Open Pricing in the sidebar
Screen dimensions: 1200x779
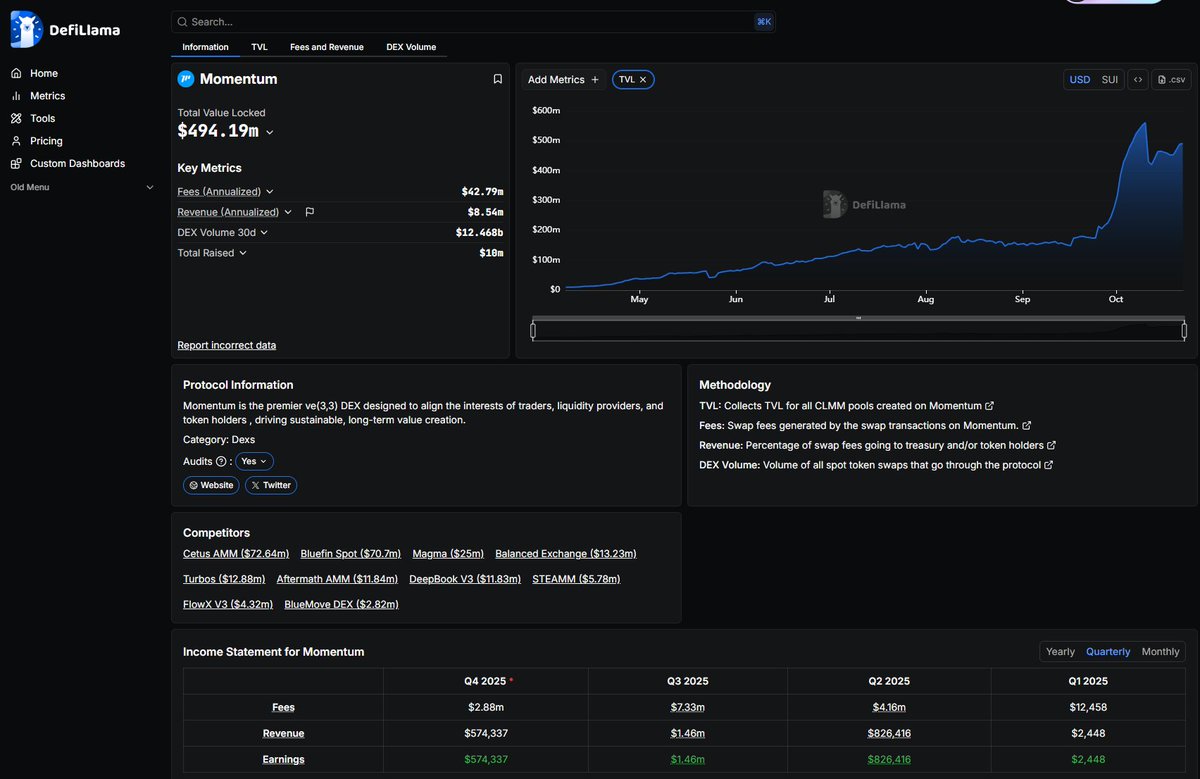coord(37,141)
